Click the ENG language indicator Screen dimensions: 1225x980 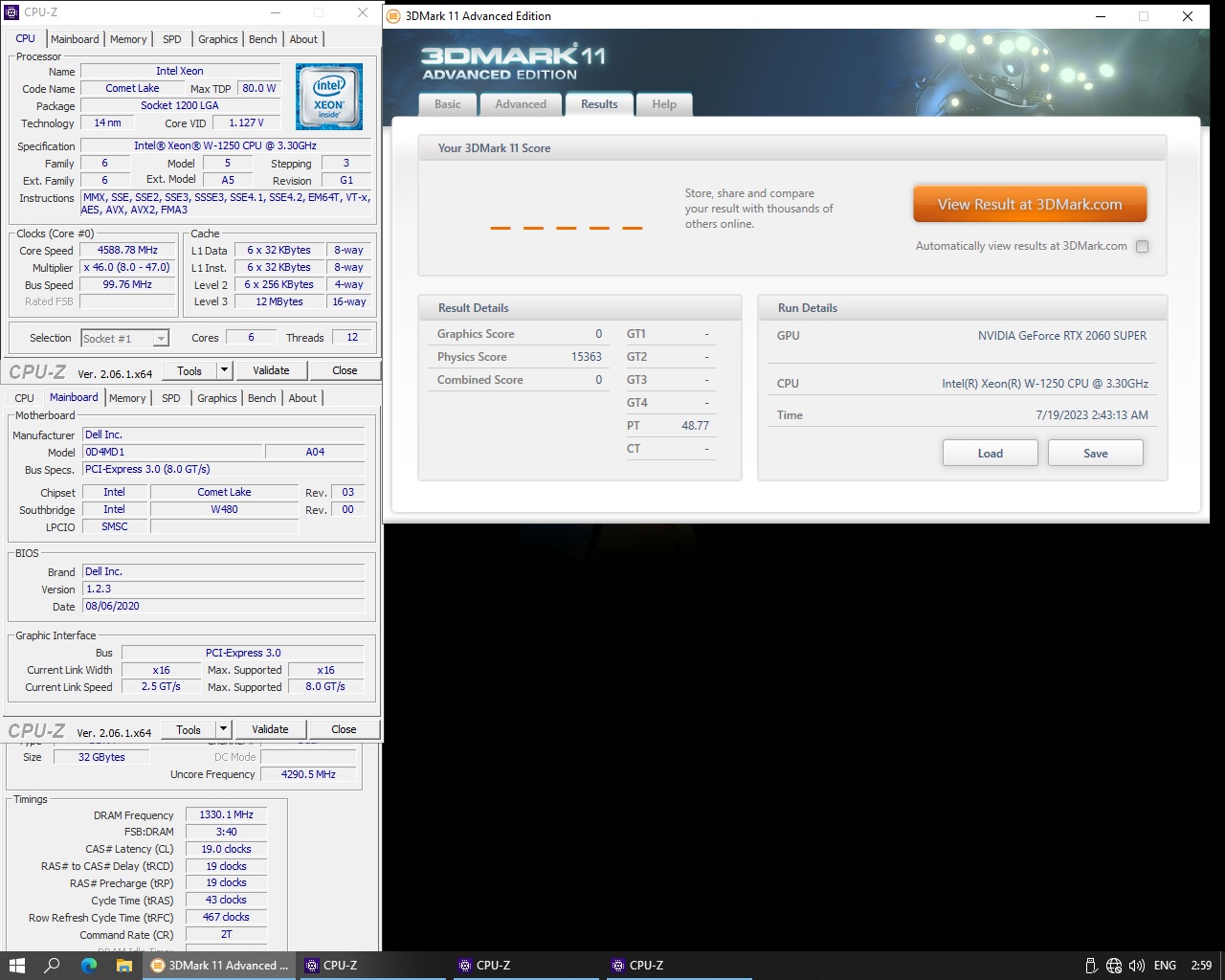(x=1165, y=966)
